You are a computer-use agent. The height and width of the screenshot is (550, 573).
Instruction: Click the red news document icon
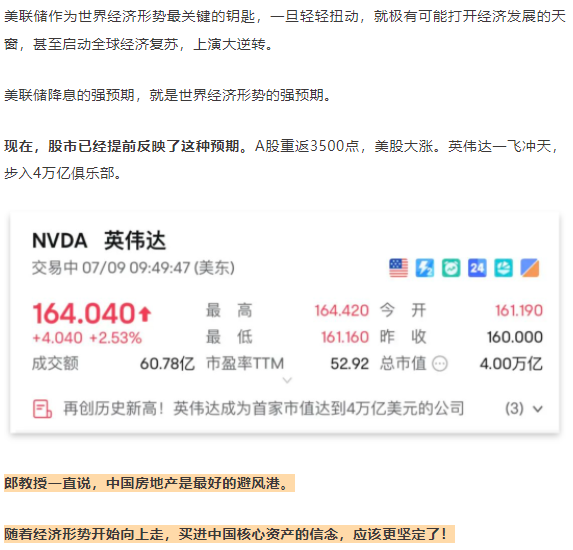click(42, 409)
